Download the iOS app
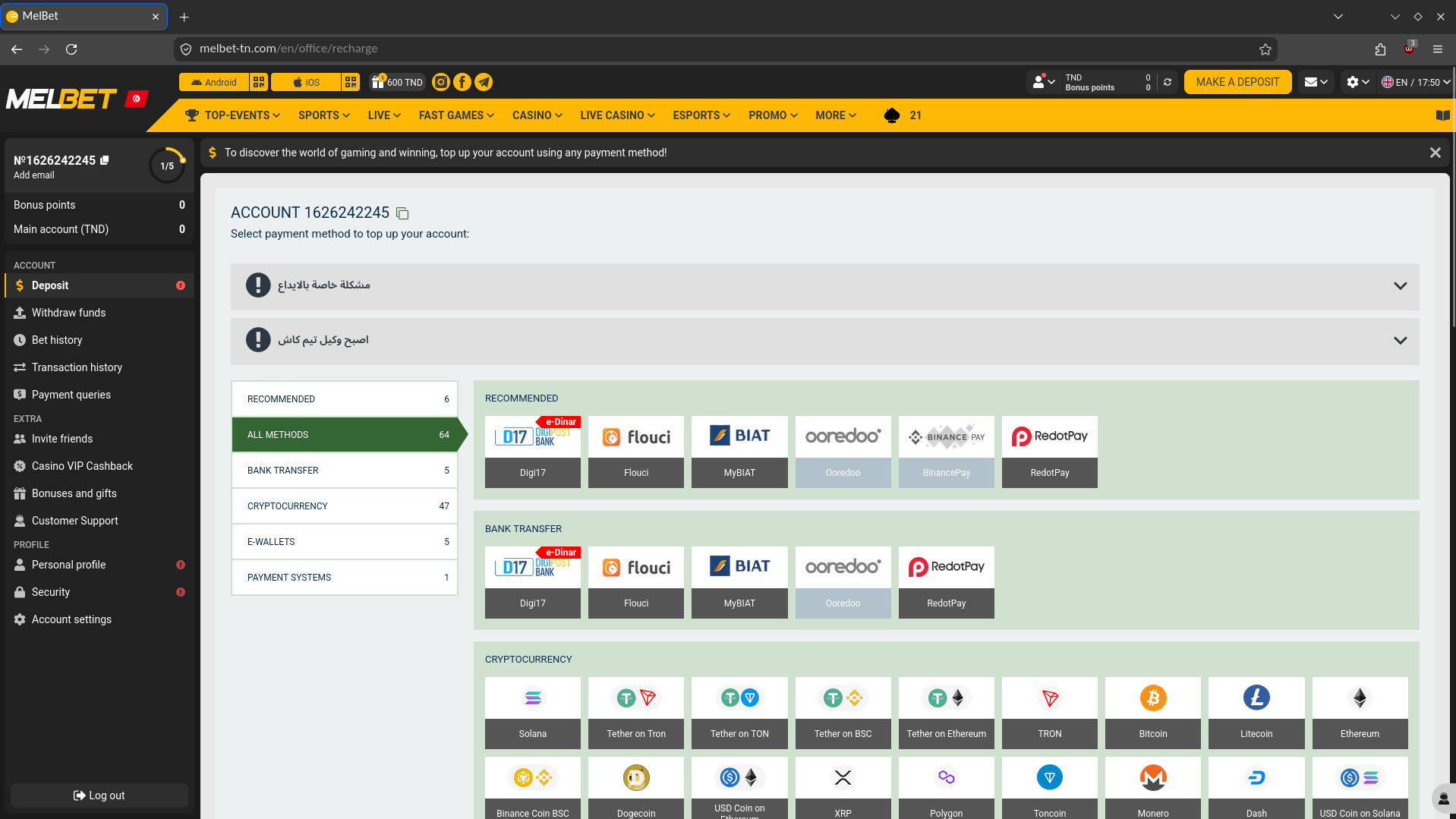The width and height of the screenshot is (1456, 819). pos(306,82)
